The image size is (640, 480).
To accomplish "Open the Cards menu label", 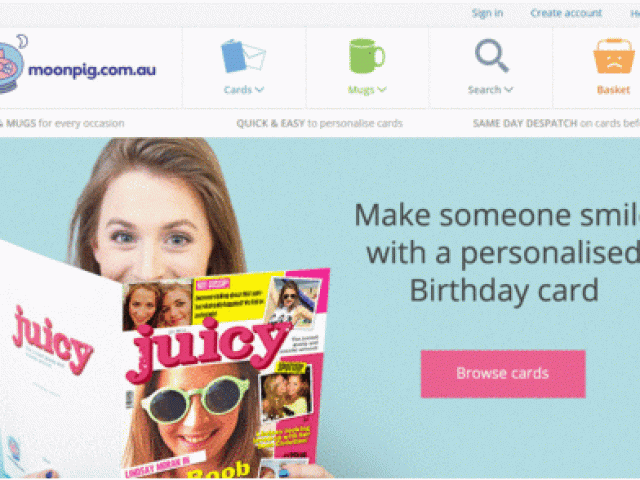I will coord(238,90).
